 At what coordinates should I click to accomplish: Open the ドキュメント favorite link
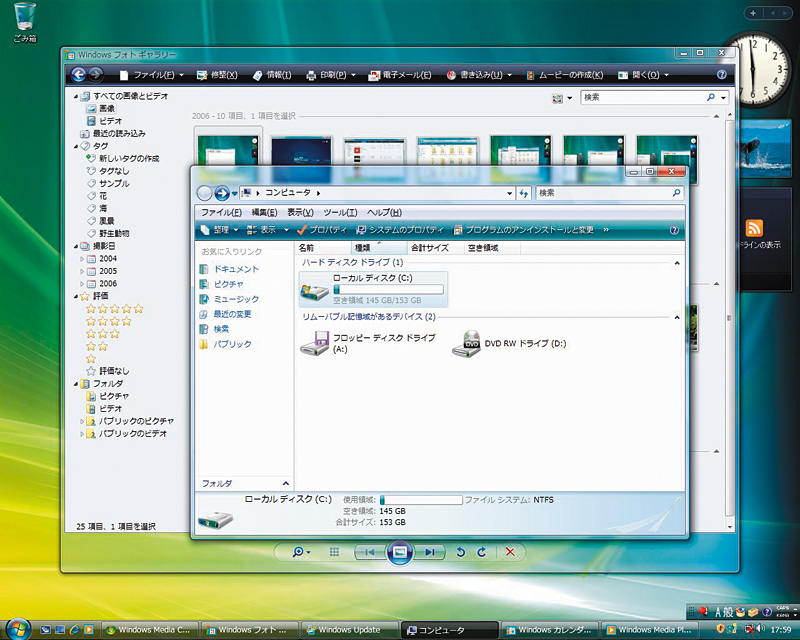tap(235, 269)
